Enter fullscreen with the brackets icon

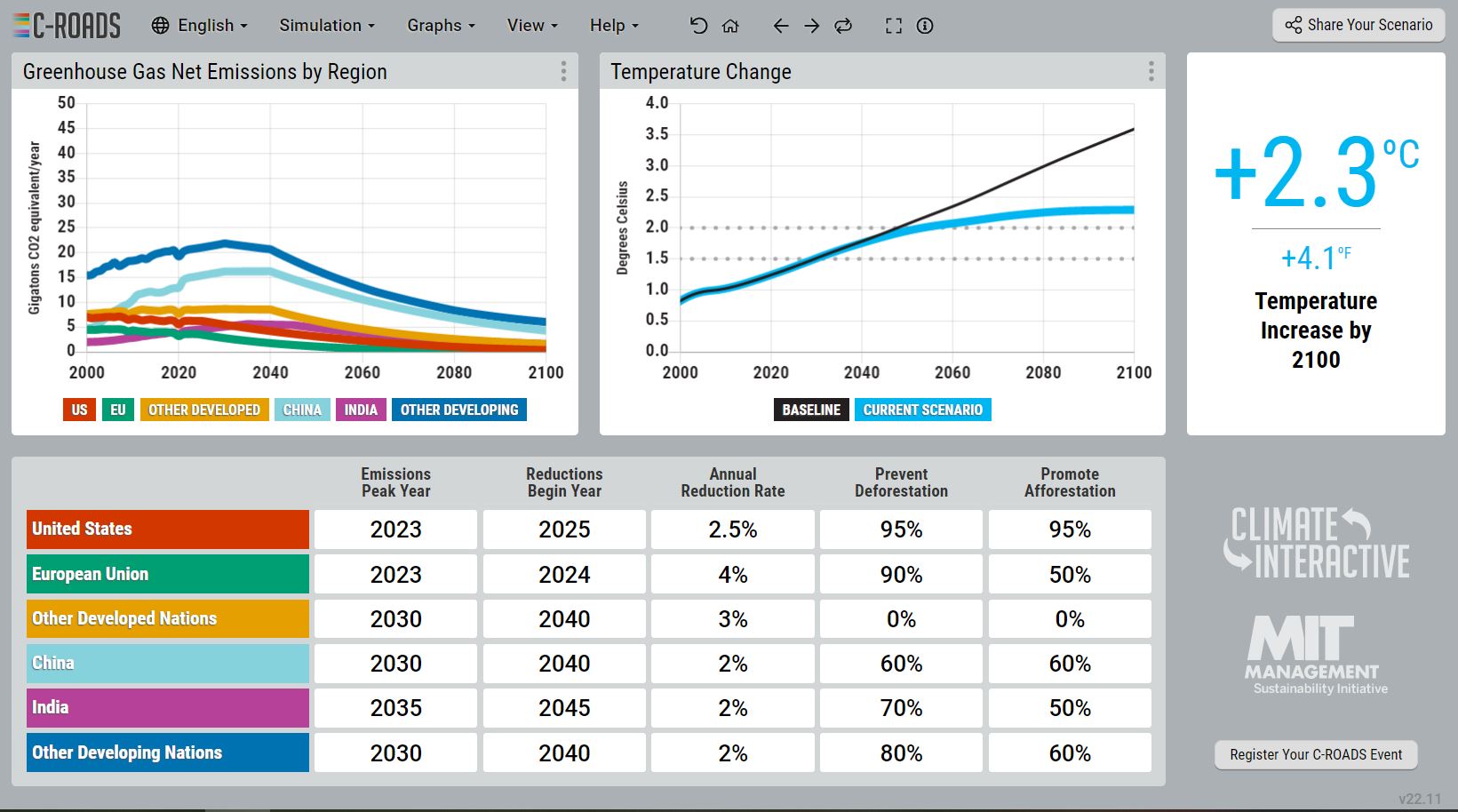pyautogui.click(x=894, y=26)
